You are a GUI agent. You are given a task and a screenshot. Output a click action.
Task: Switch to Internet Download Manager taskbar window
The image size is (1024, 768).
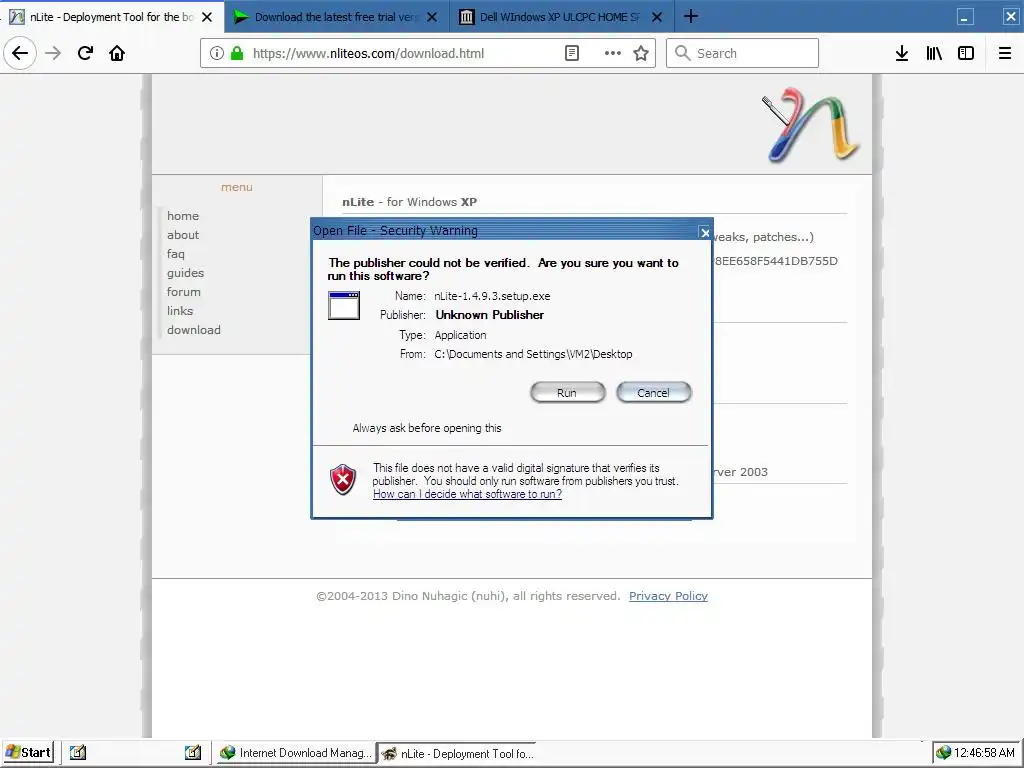coord(295,753)
